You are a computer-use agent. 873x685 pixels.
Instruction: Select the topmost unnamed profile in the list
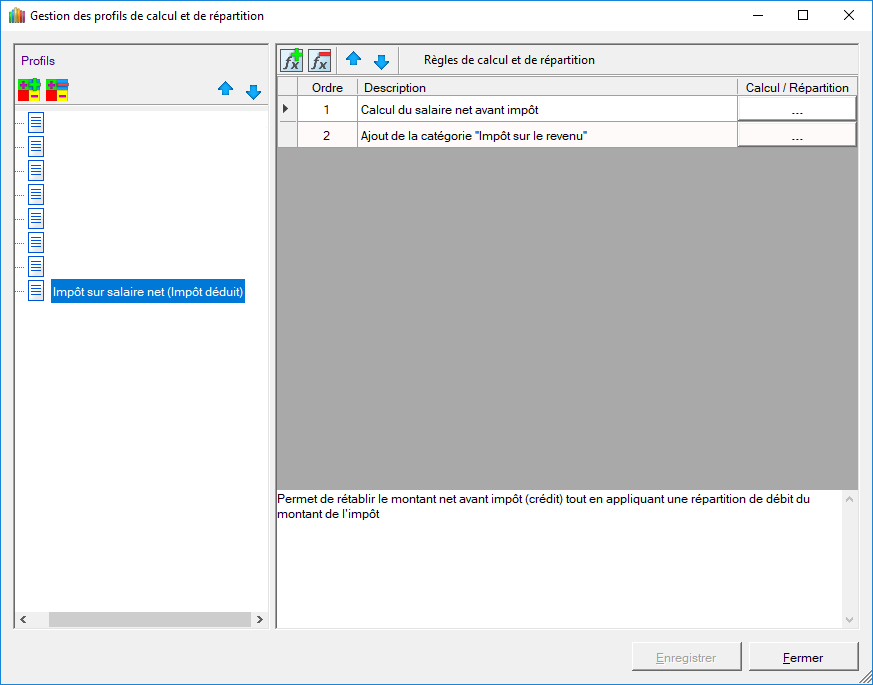point(36,122)
